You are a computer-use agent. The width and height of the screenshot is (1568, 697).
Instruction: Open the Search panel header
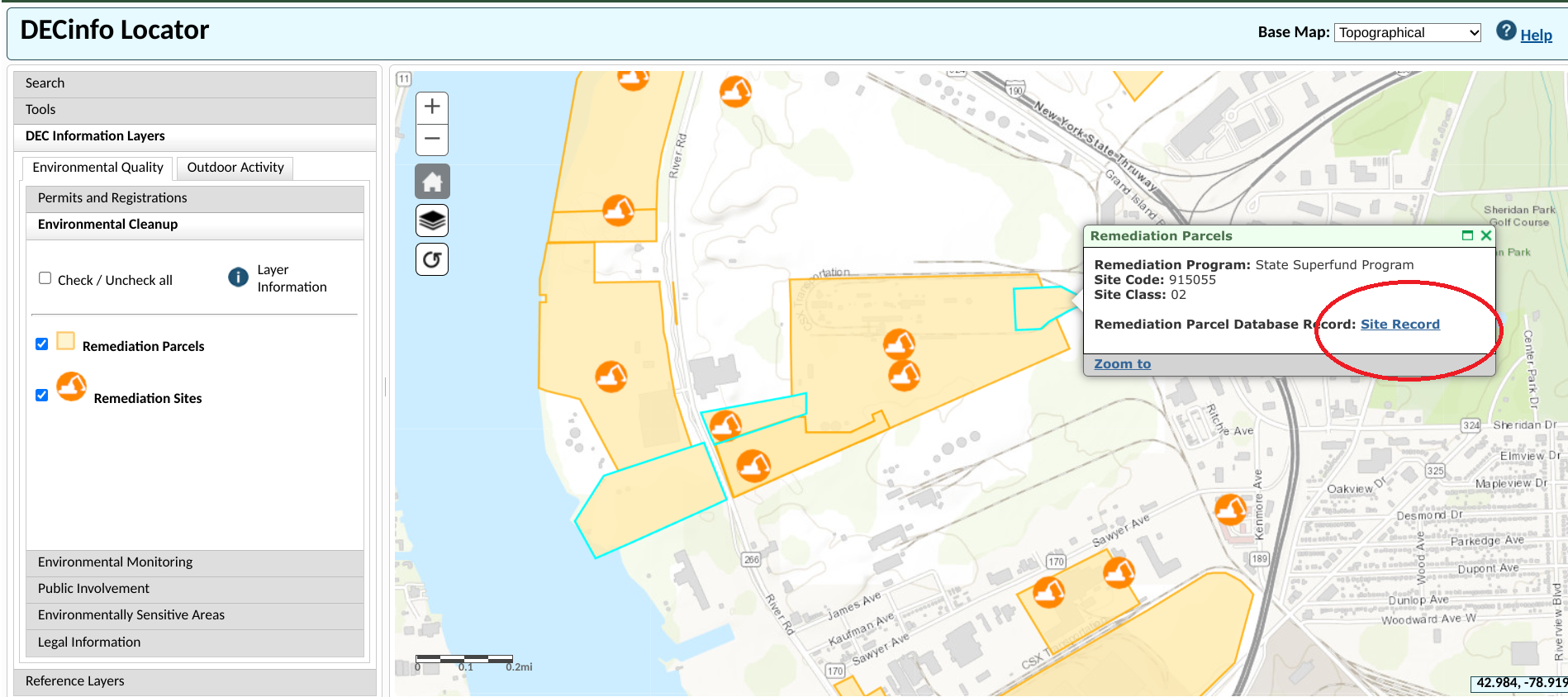[x=195, y=83]
